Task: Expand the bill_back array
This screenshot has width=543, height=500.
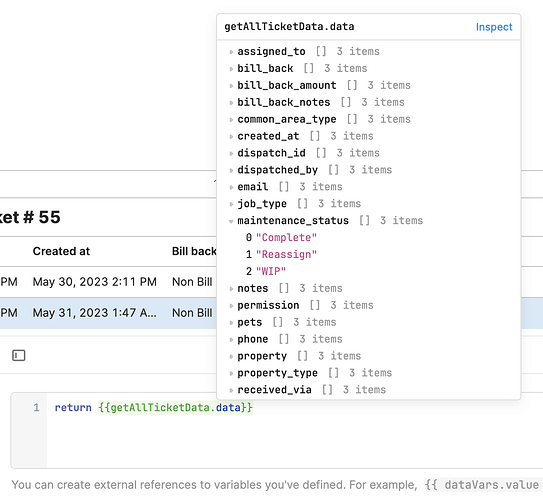Action: (231, 69)
